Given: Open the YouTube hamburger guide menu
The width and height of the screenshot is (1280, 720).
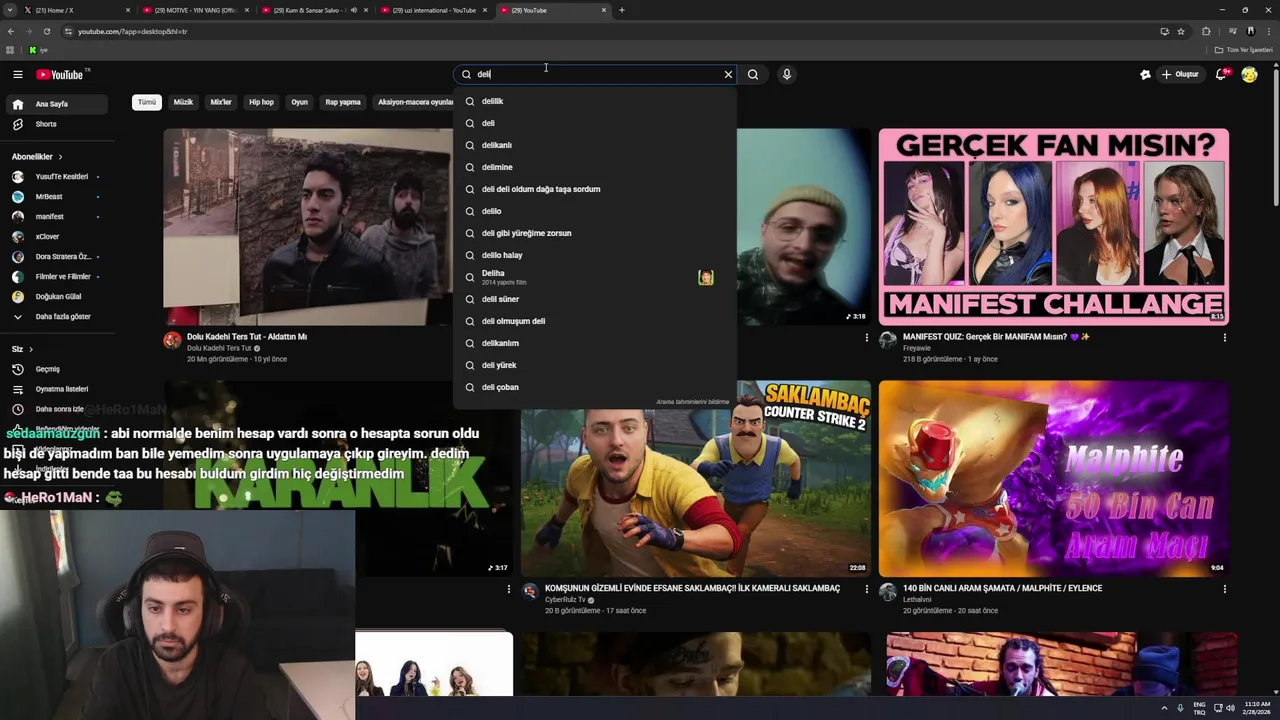Looking at the screenshot, I should 17,74.
